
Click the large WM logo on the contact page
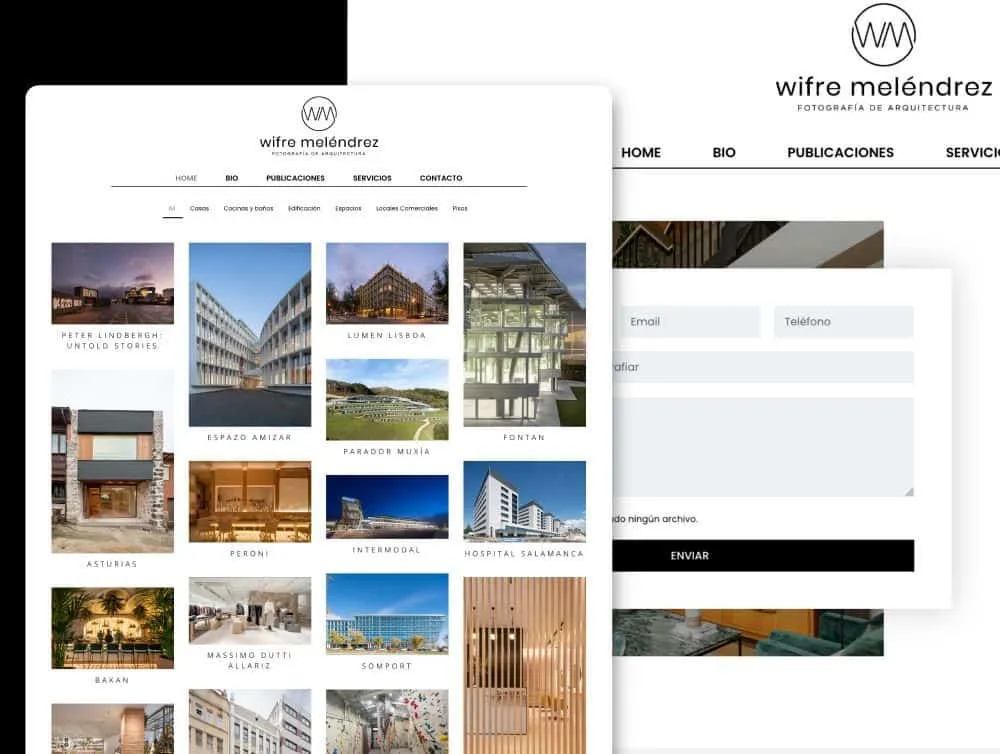pyautogui.click(x=883, y=34)
